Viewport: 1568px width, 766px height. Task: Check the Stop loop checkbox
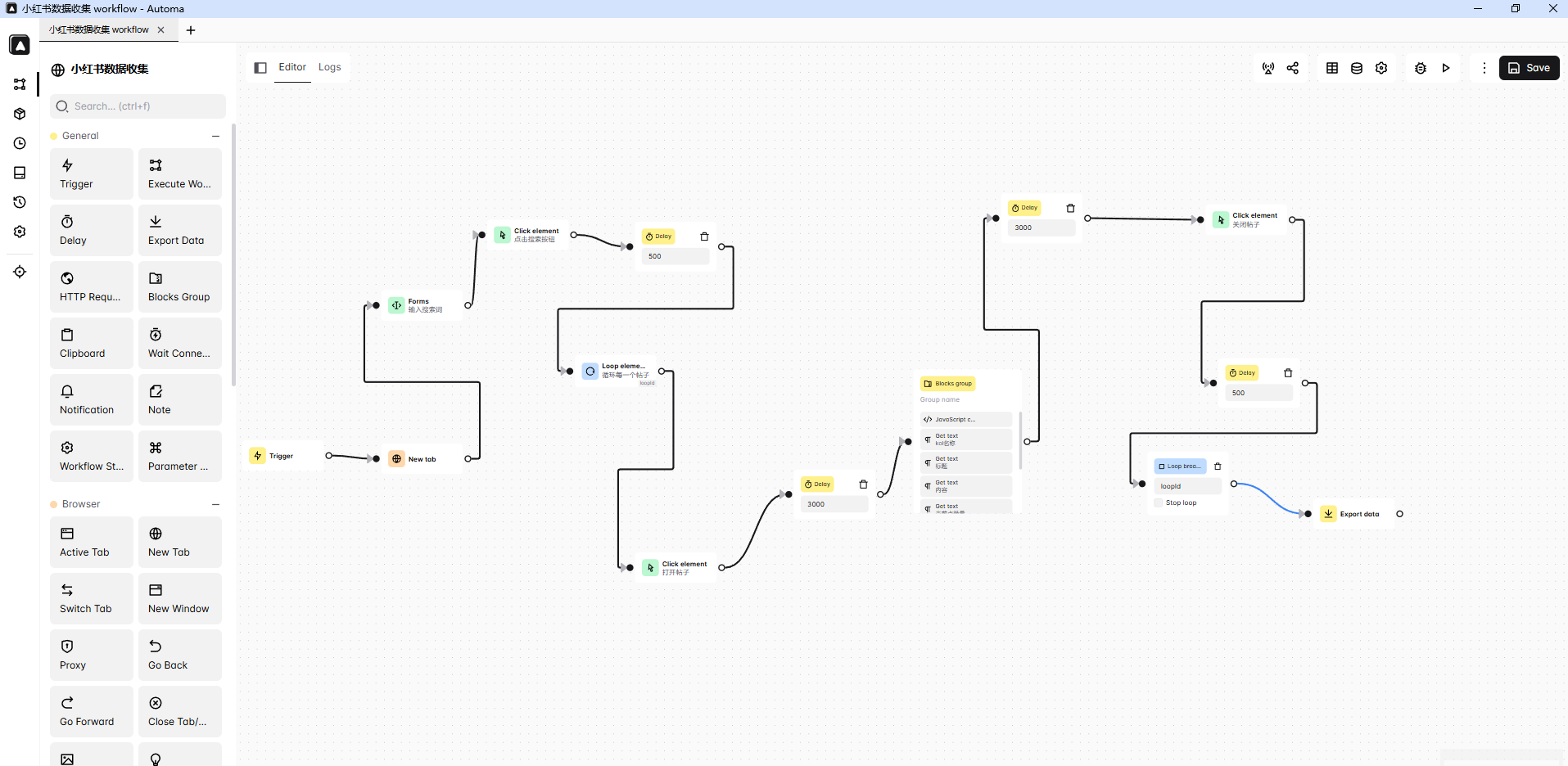[1159, 502]
